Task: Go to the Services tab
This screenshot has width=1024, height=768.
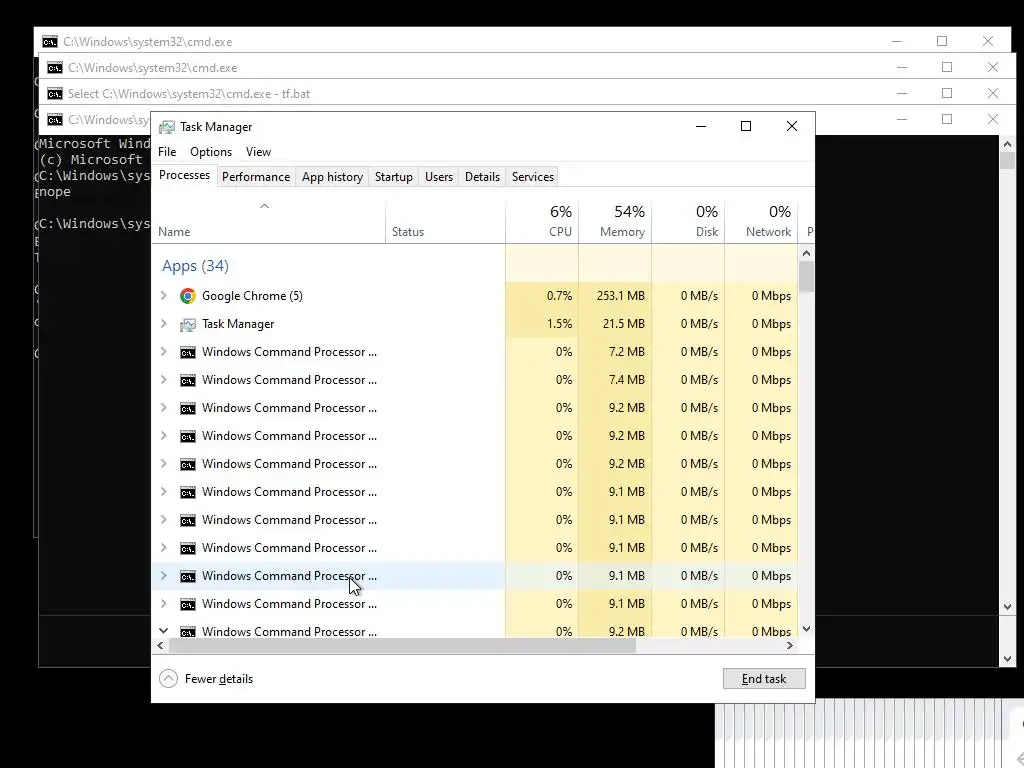Action: click(x=533, y=177)
